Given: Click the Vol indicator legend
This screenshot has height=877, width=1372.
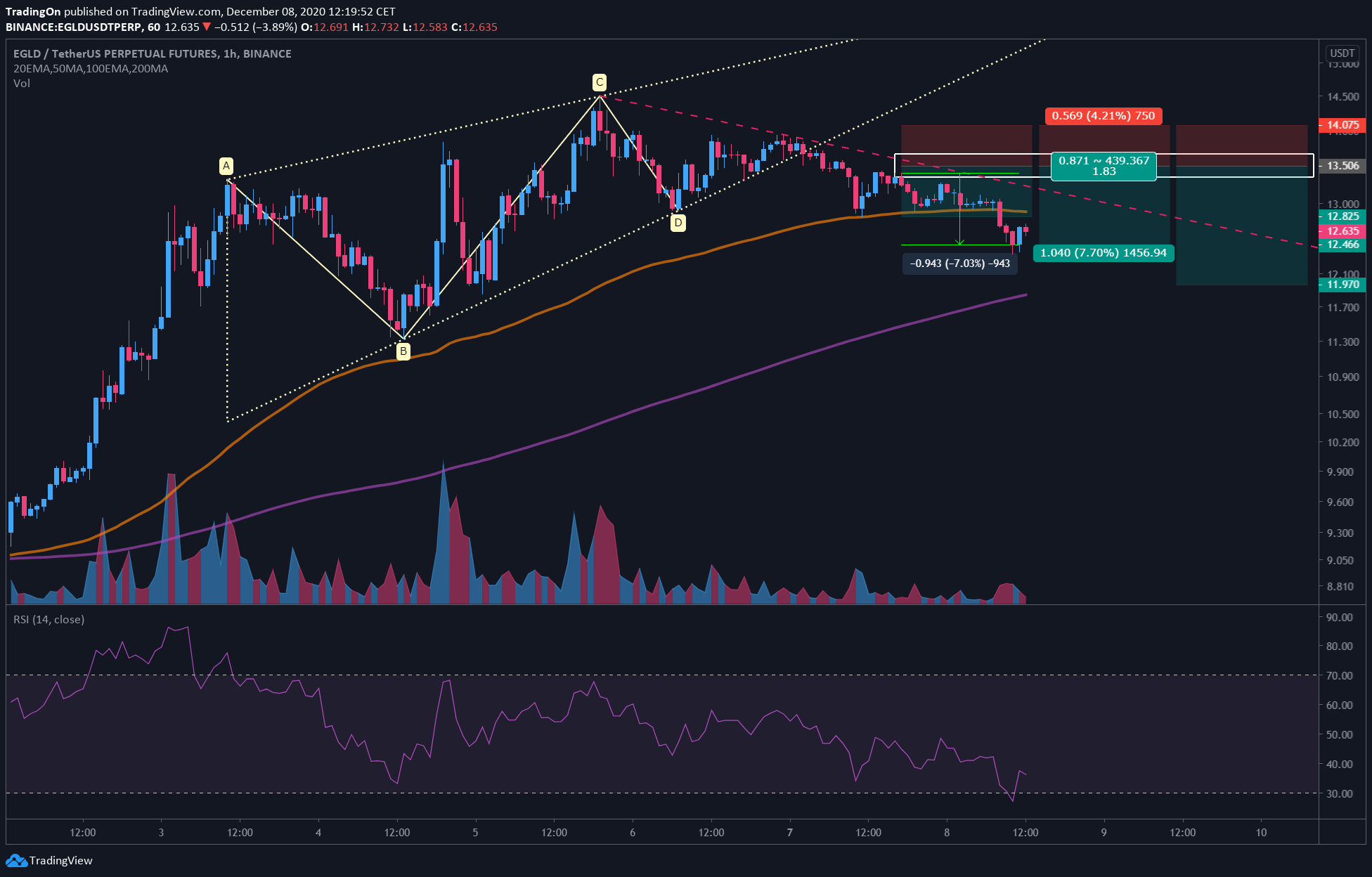Looking at the screenshot, I should [22, 83].
